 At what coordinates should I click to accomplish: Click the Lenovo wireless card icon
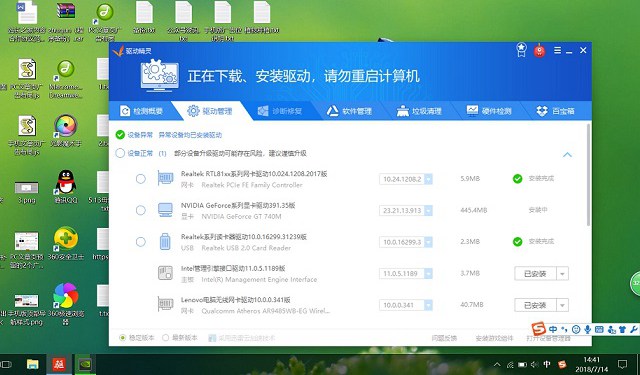coord(165,304)
